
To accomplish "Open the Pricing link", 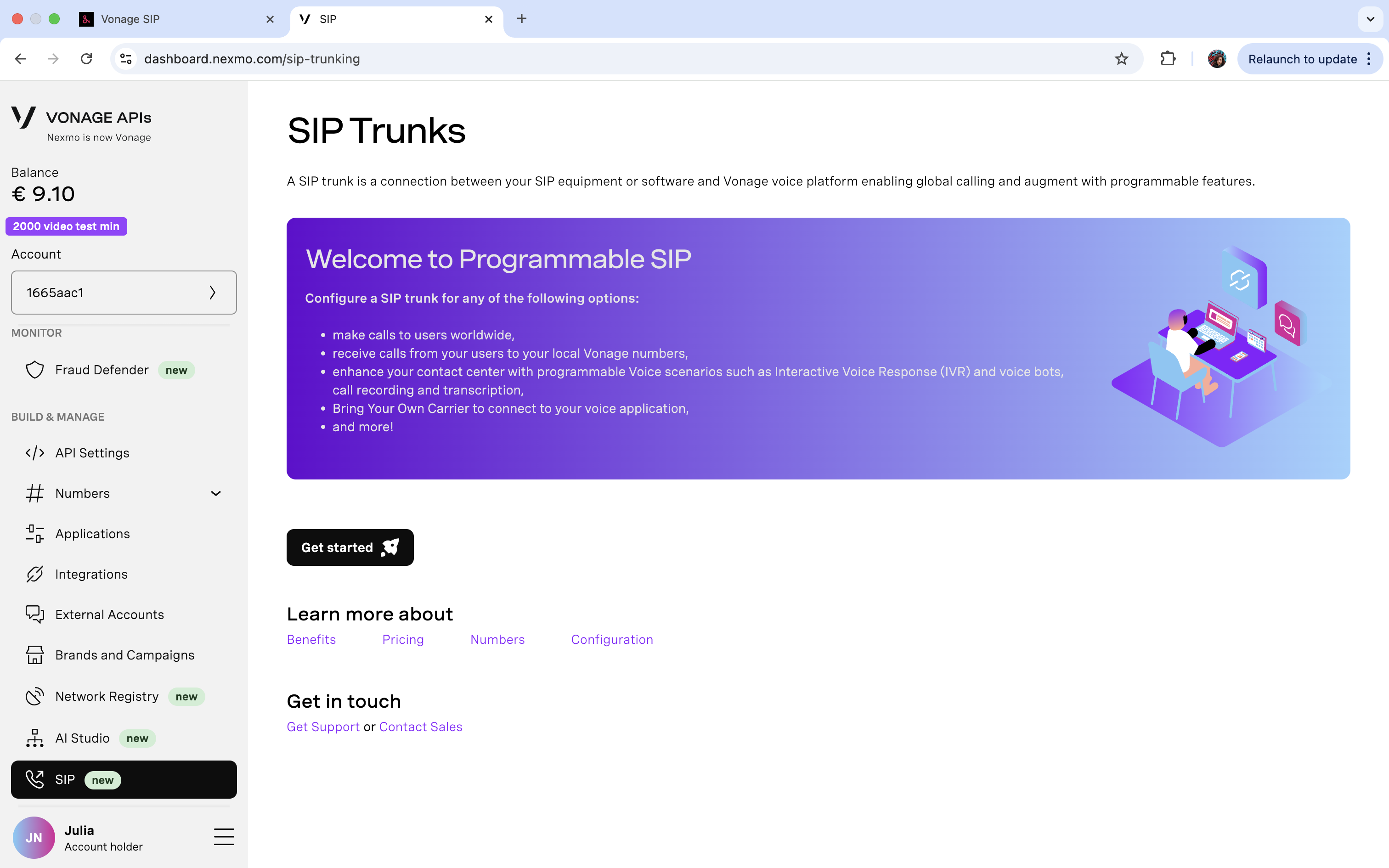I will [403, 639].
